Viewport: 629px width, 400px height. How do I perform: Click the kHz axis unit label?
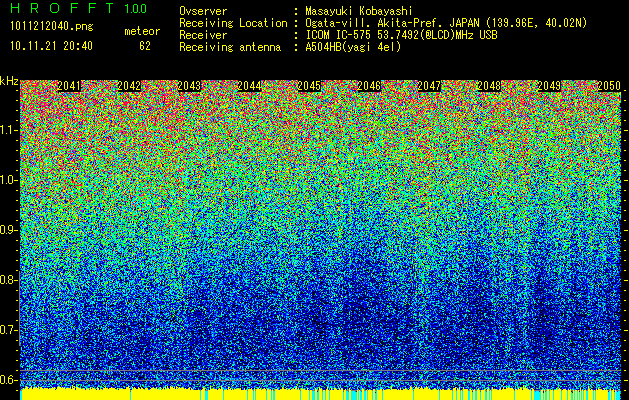point(9,81)
